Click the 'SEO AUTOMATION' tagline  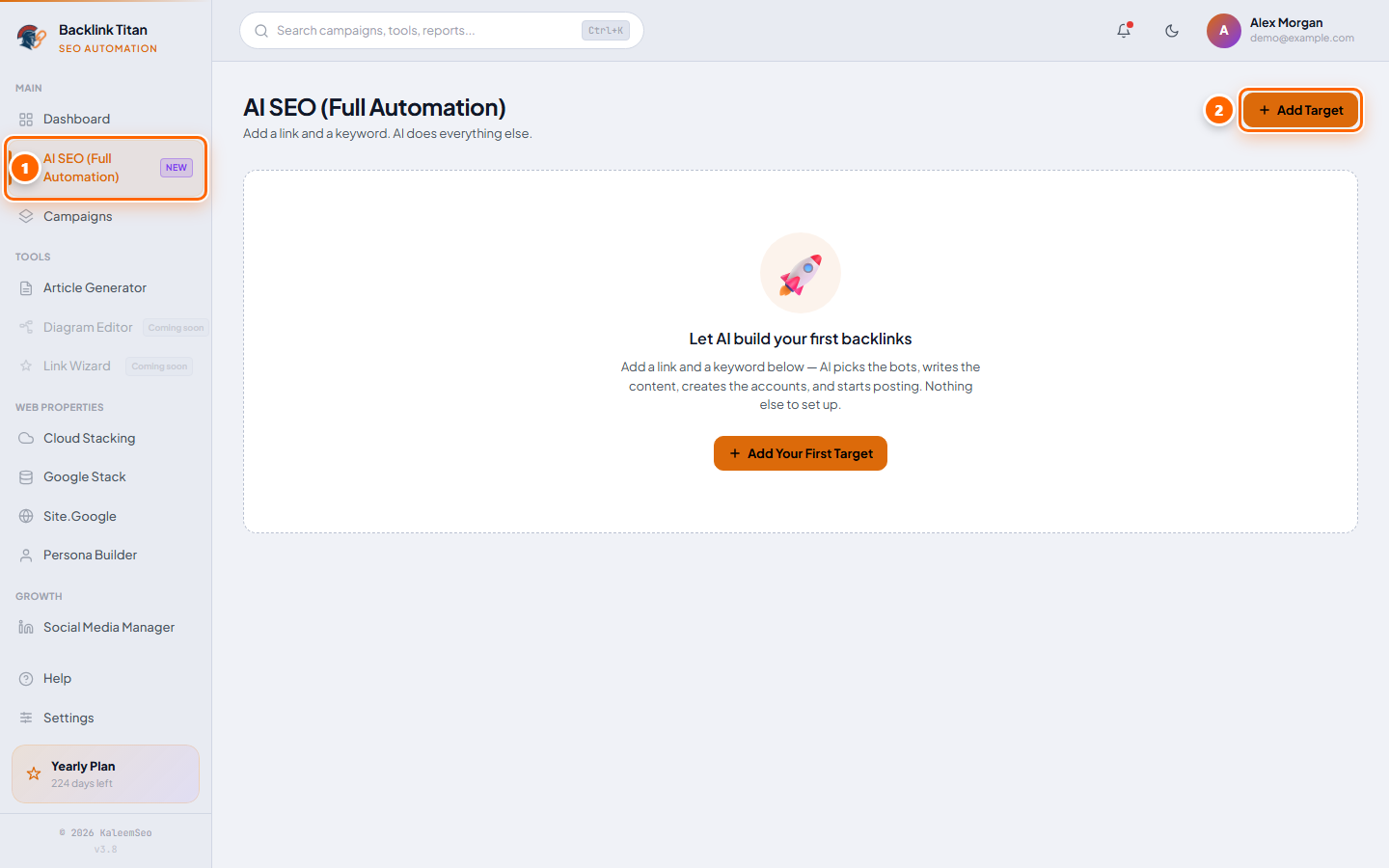point(108,48)
